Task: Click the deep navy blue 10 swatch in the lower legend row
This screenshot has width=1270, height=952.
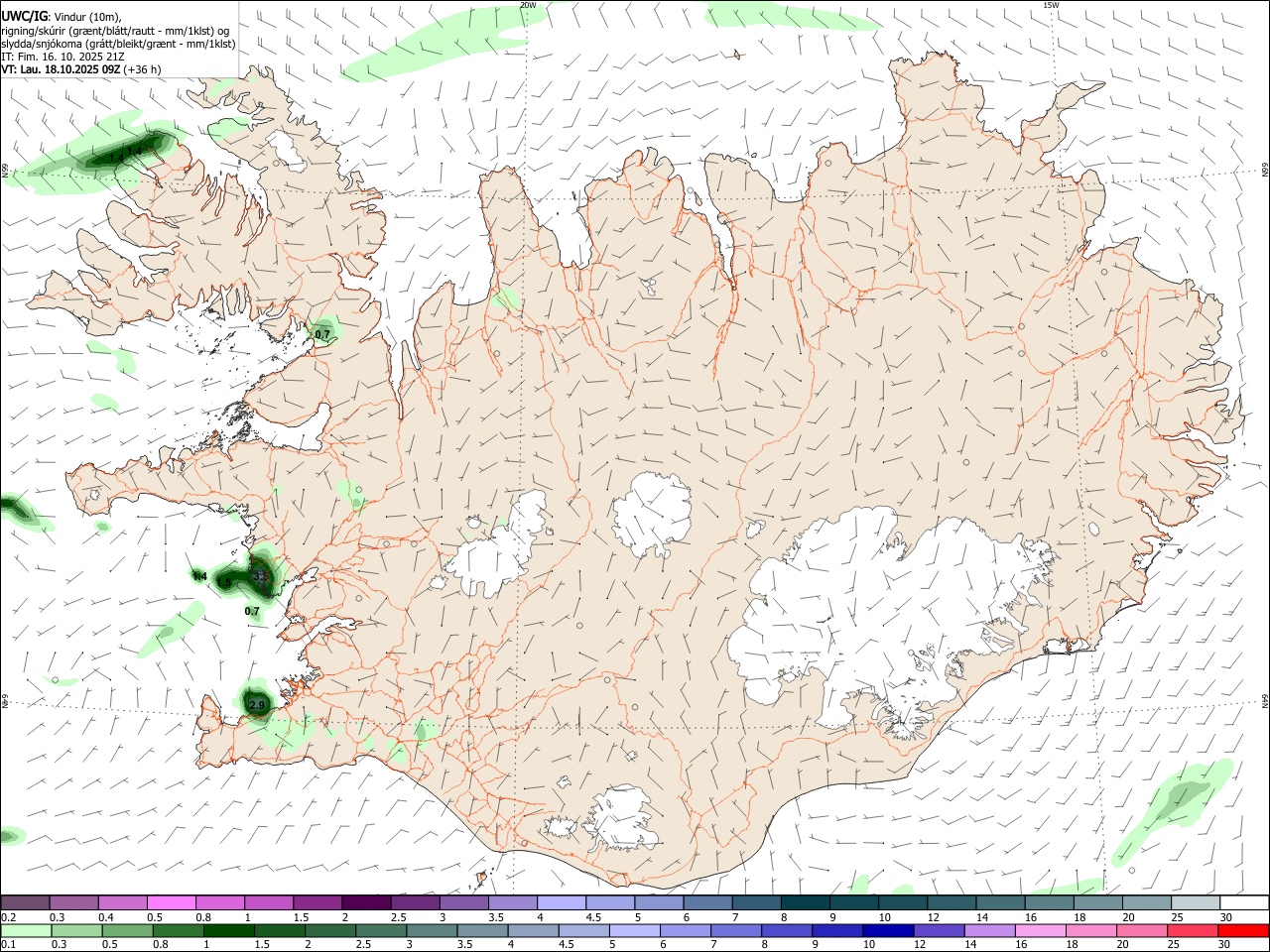Action: (x=888, y=931)
